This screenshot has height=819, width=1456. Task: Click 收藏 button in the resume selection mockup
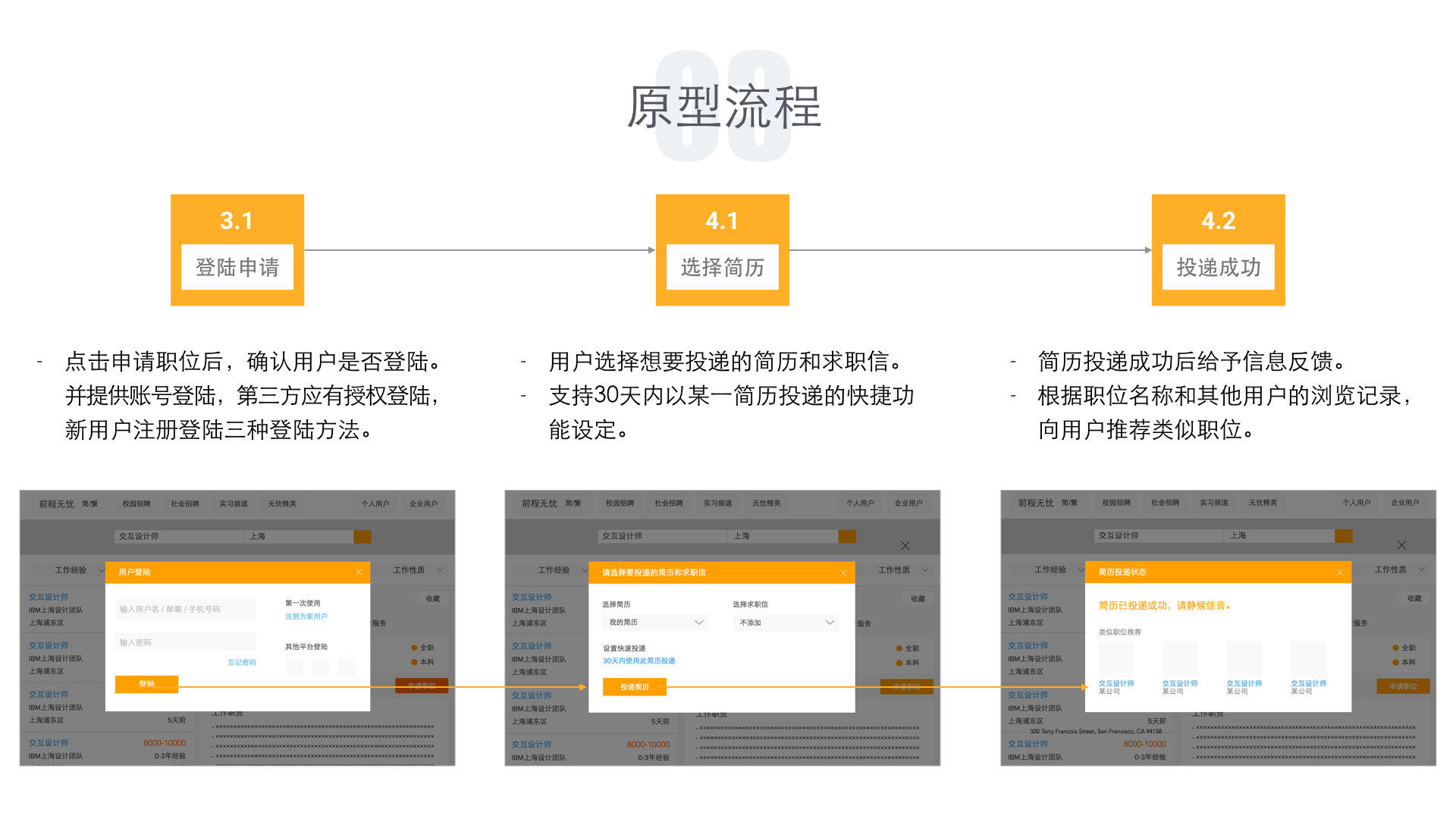coord(918,599)
